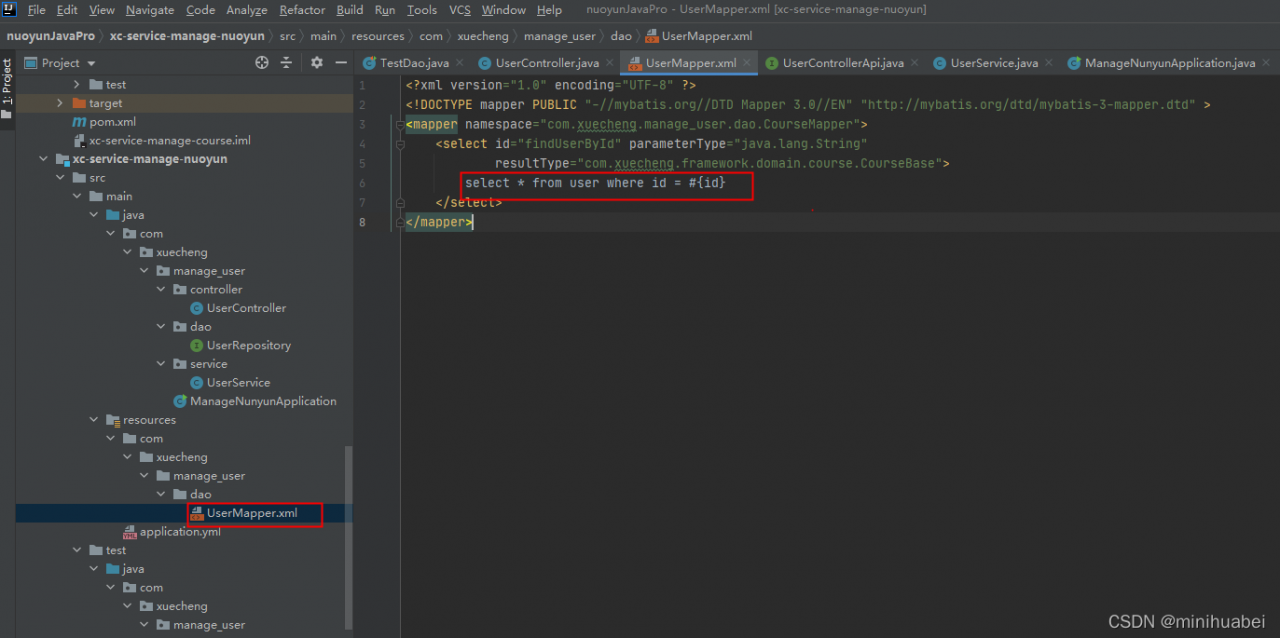
Task: Click the Project panel vertical scrollbar
Action: tap(348, 537)
